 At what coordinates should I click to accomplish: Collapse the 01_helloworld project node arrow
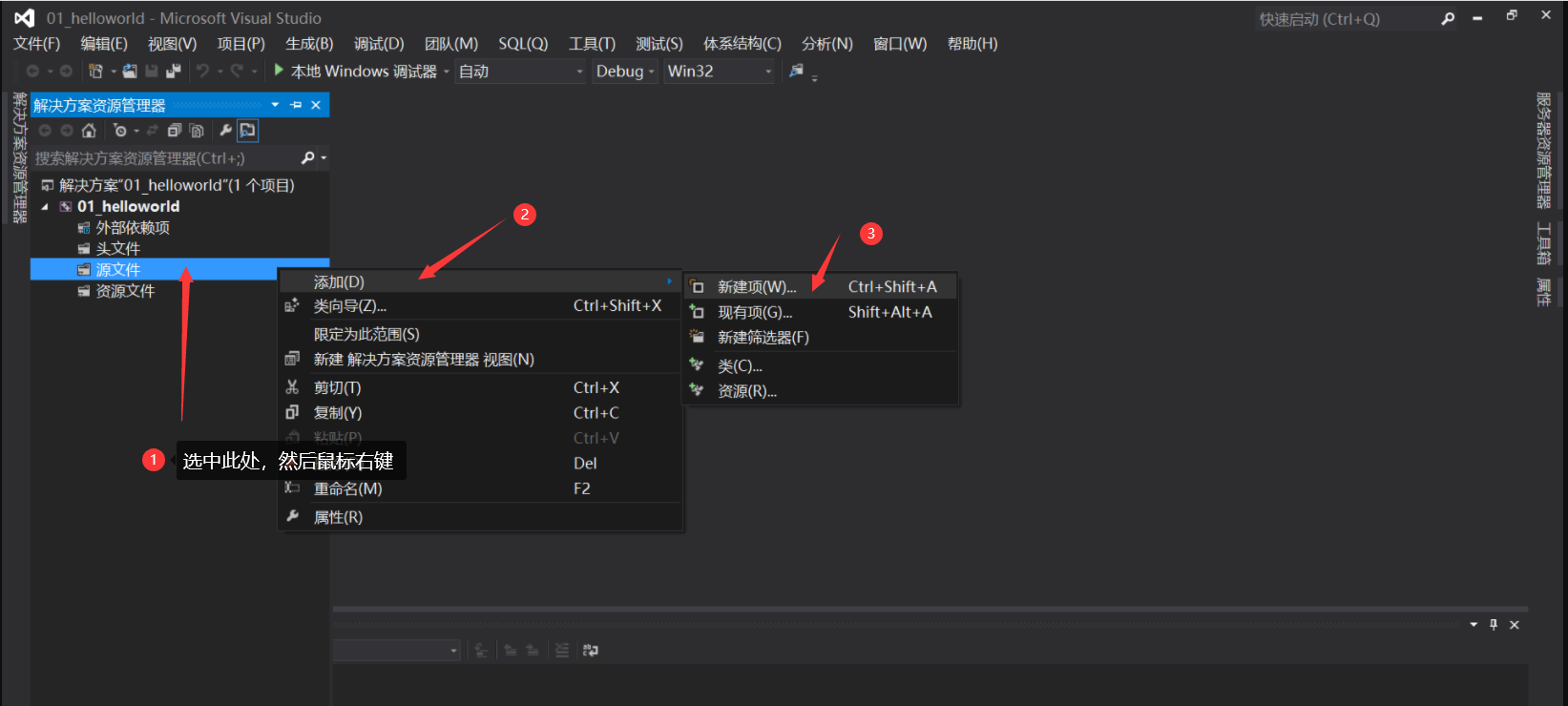45,207
